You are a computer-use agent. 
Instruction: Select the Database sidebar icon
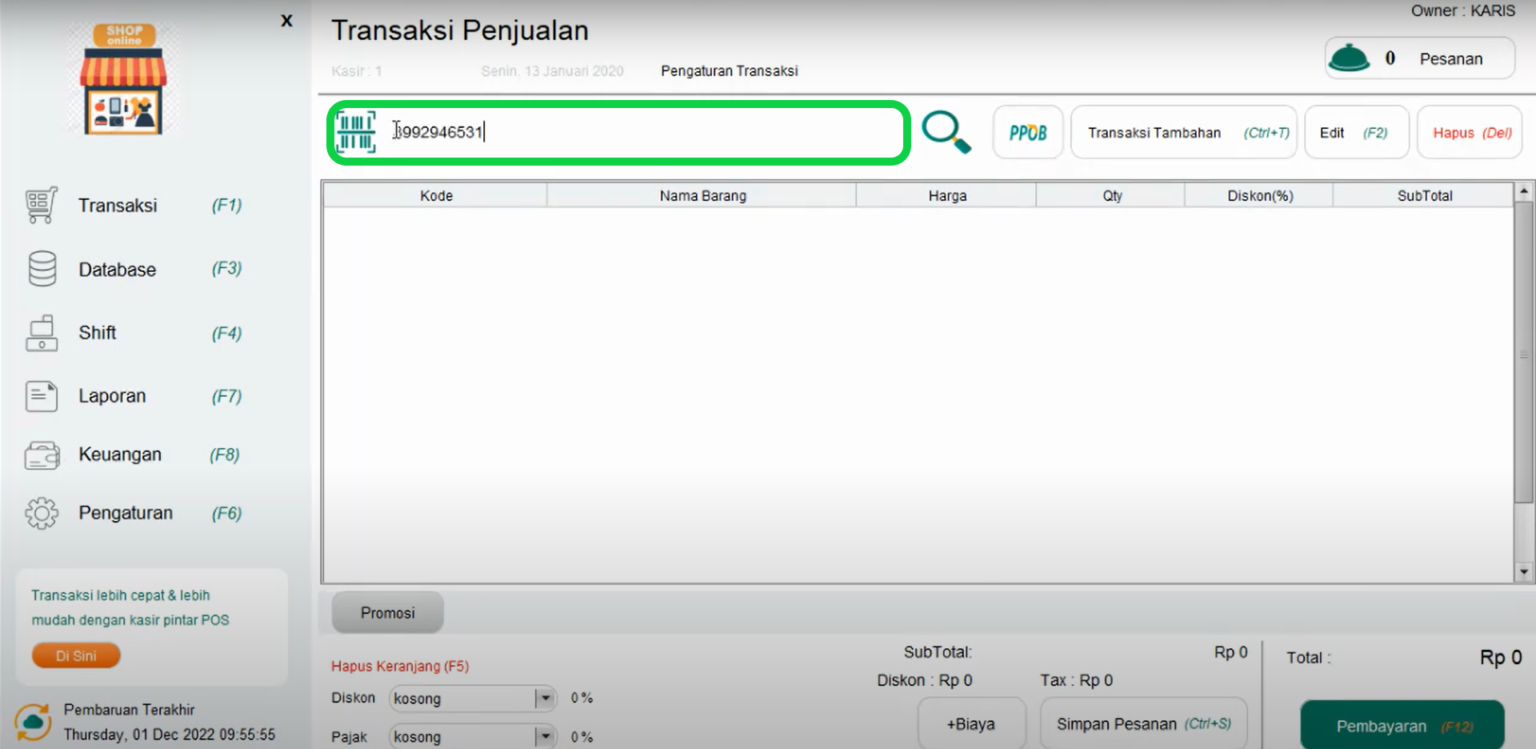41,269
